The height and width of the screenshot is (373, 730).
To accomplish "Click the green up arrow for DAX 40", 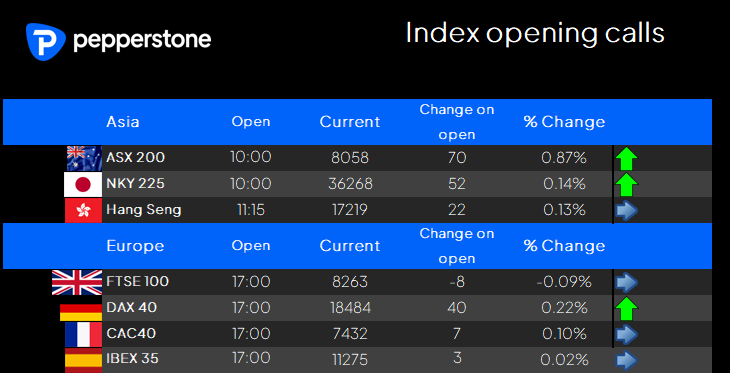I will click(626, 309).
